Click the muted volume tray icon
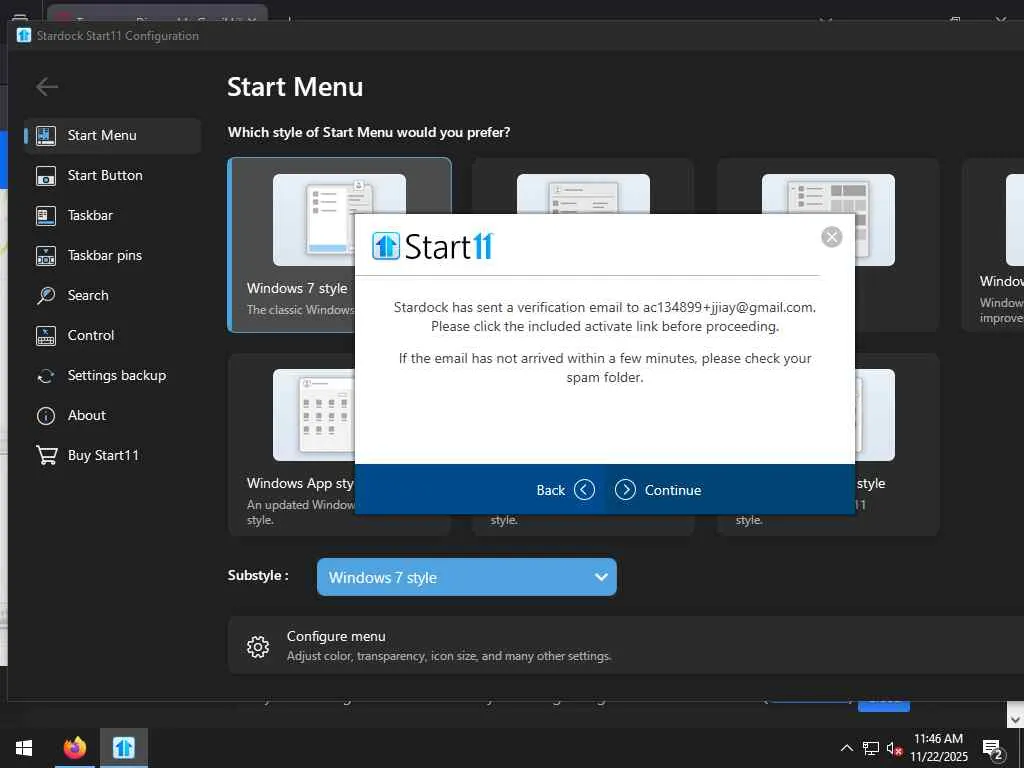The height and width of the screenshot is (768, 1024). click(x=894, y=748)
